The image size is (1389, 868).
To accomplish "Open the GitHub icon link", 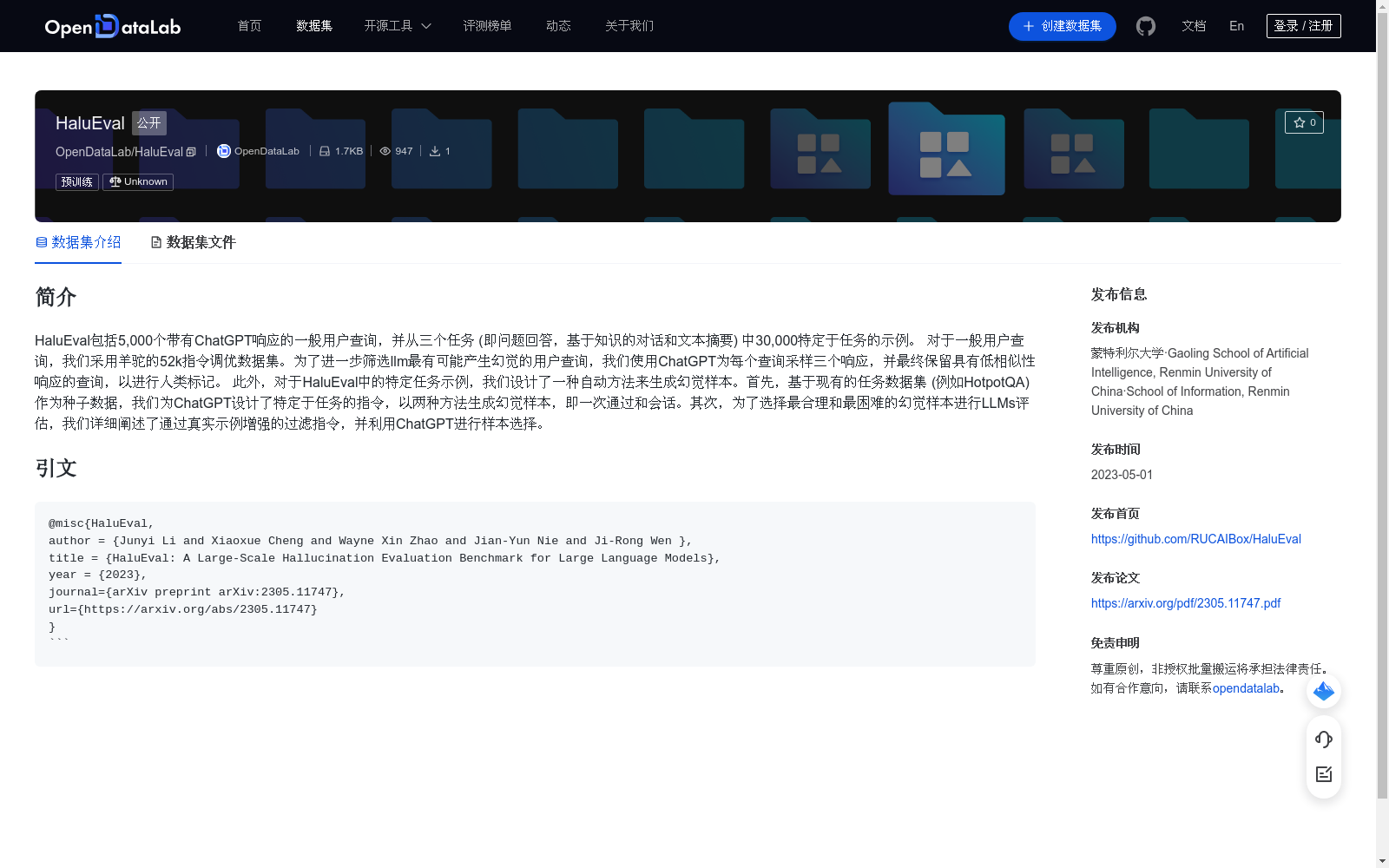I will (1146, 26).
